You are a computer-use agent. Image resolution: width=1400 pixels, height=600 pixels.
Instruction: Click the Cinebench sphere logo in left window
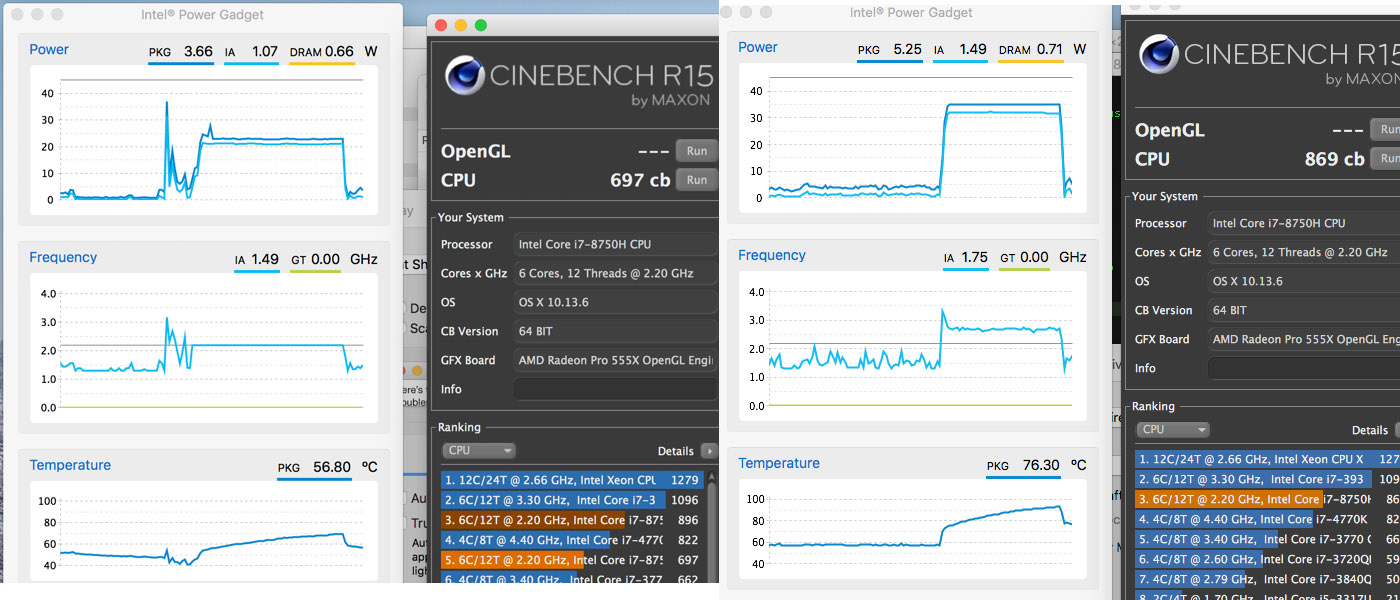point(466,76)
